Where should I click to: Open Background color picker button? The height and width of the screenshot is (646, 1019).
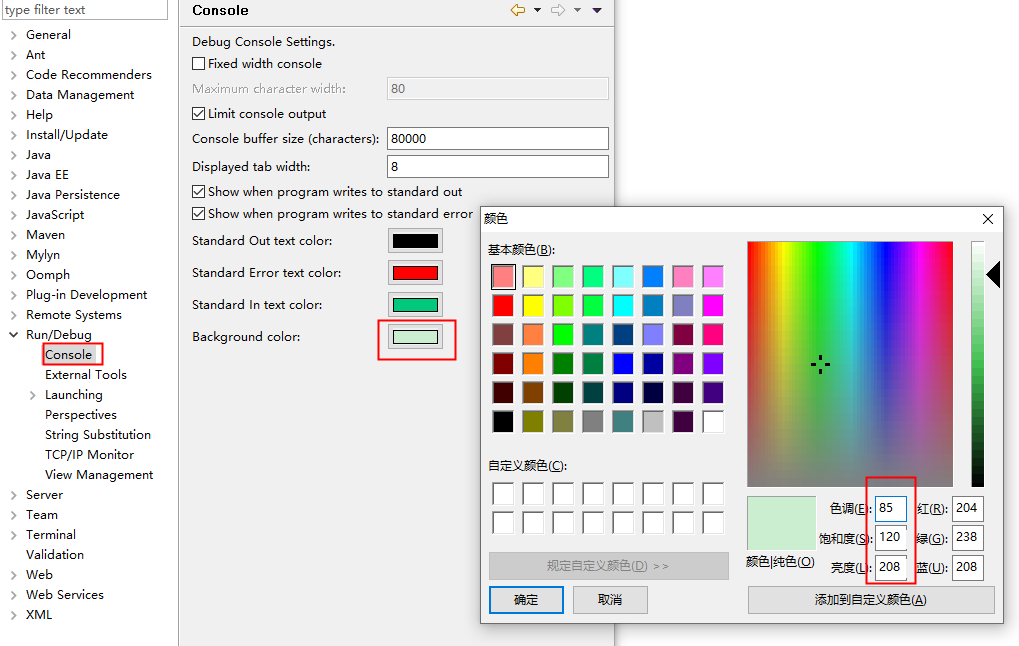pos(415,337)
